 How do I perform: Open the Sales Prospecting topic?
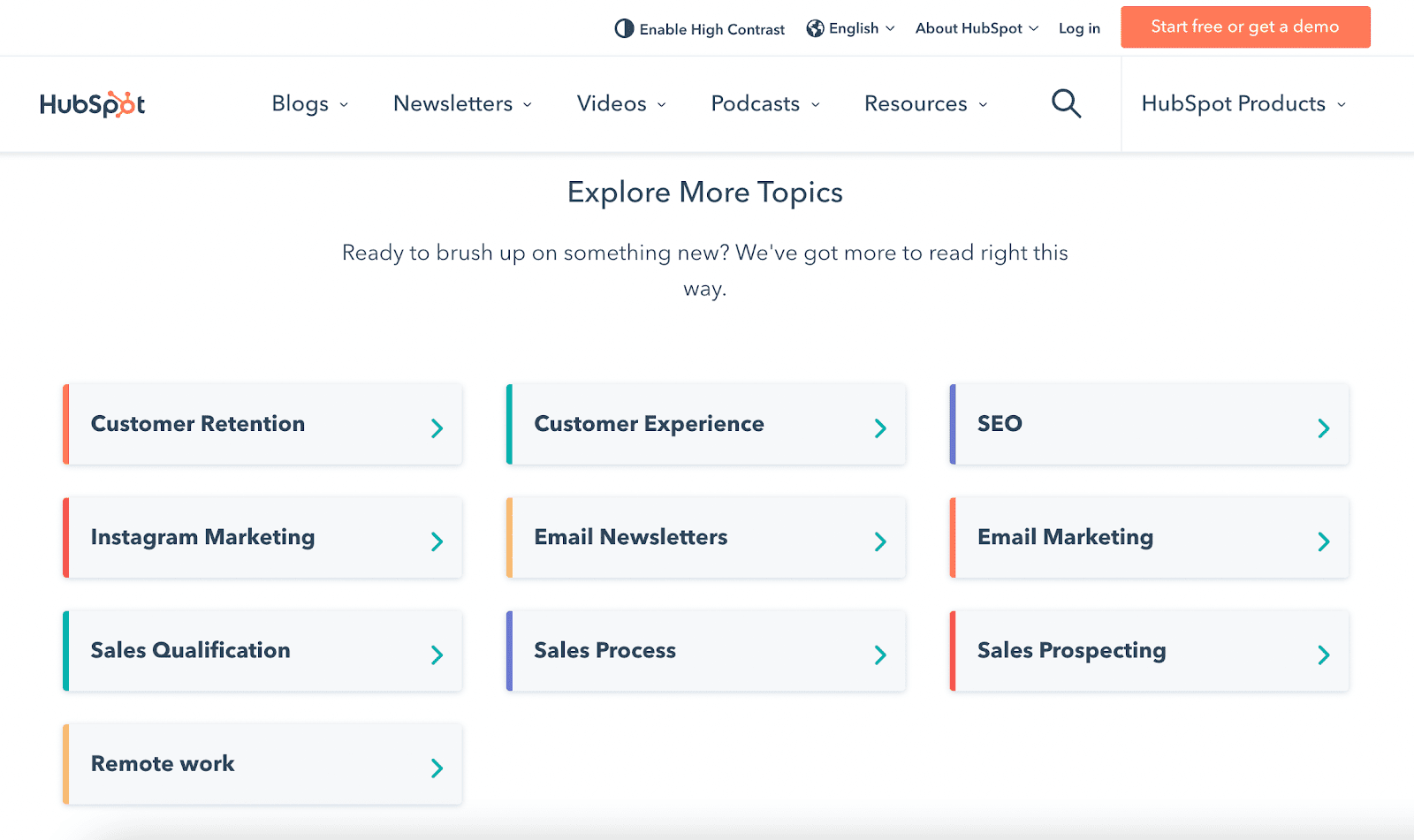click(x=1150, y=650)
